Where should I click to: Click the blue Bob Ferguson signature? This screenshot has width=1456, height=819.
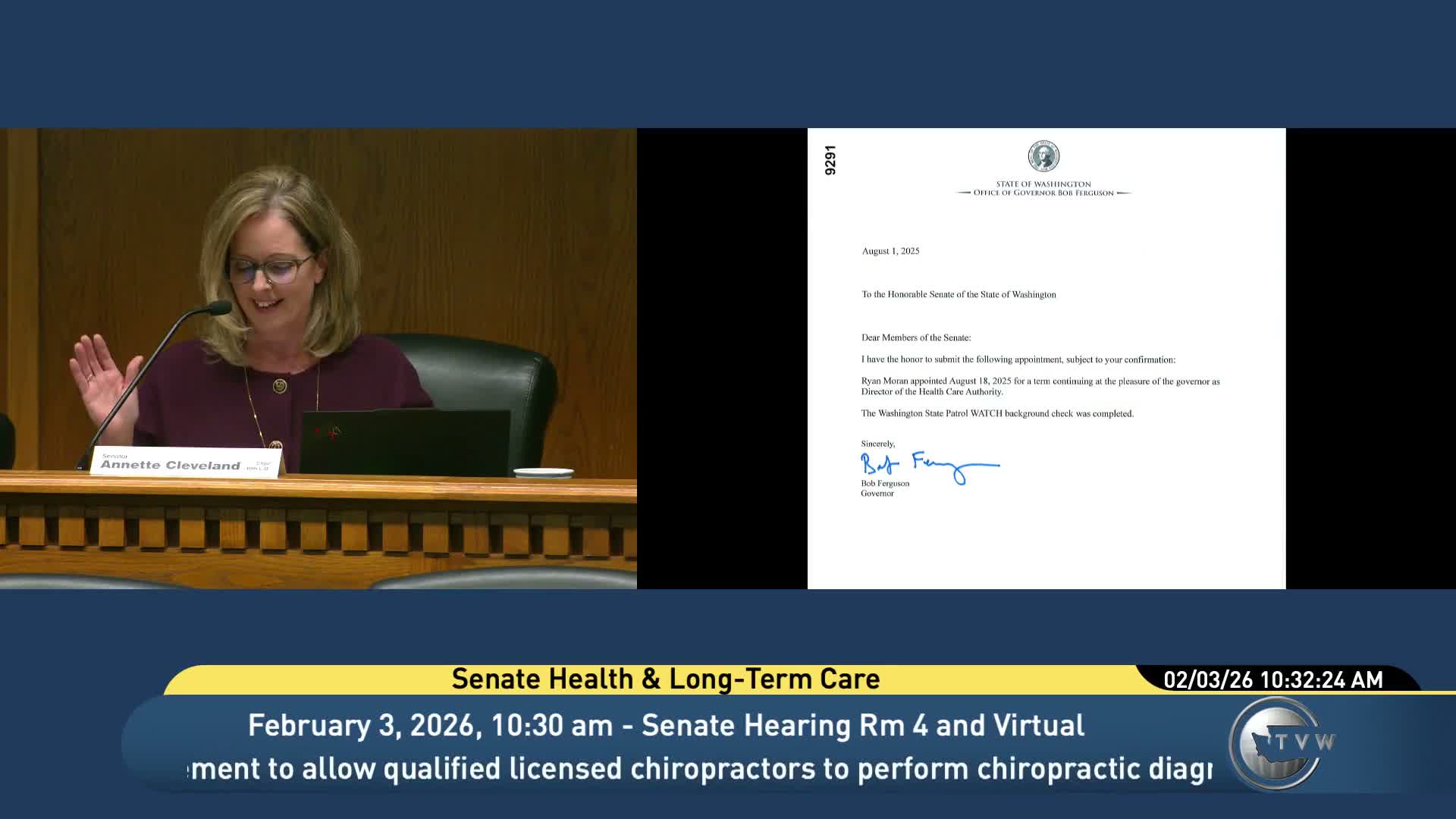point(930,466)
